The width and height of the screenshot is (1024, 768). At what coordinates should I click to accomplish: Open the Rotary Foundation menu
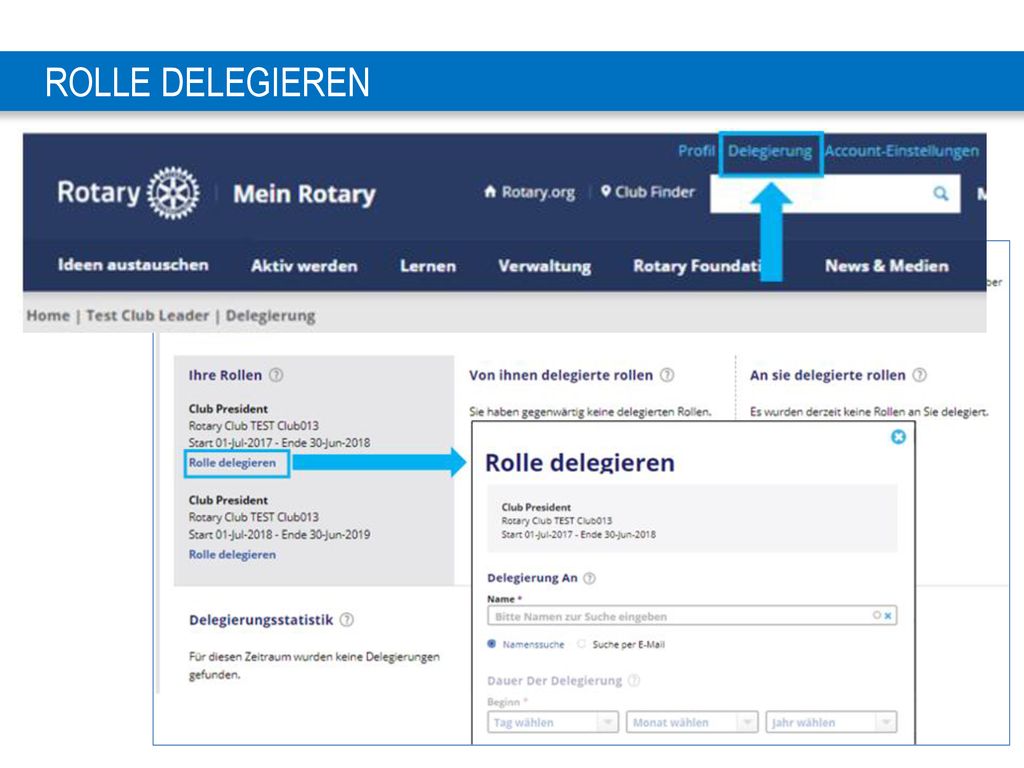point(696,266)
